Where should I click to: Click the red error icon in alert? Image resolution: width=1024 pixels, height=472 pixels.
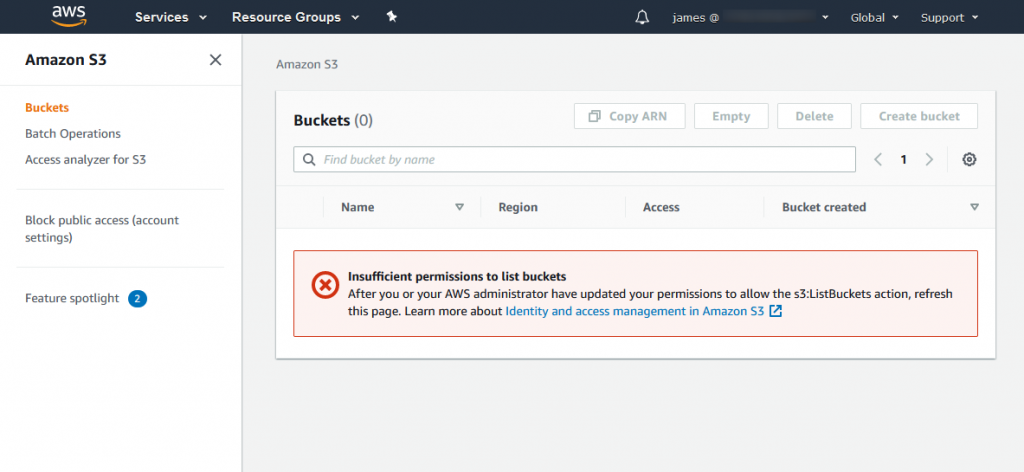(325, 285)
